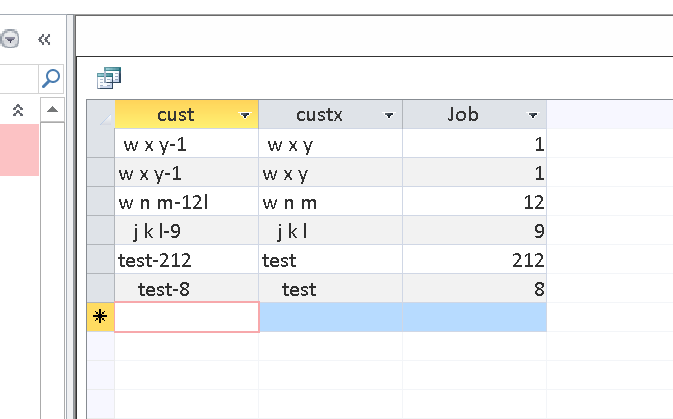Select the row selector for test-8 record
The height and width of the screenshot is (419, 673).
(x=101, y=289)
